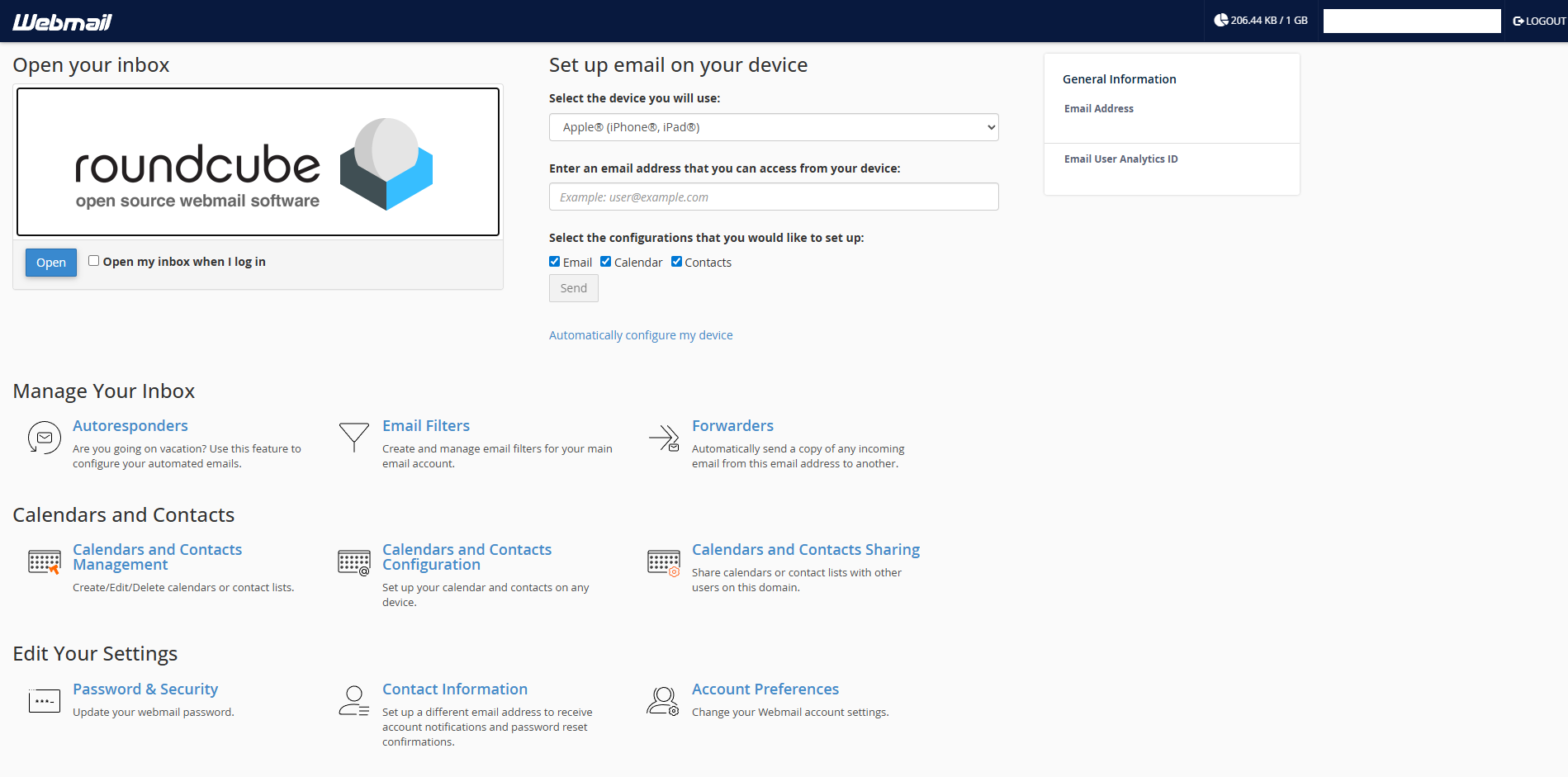Image resolution: width=1568 pixels, height=777 pixels.
Task: Click the Account Preferences user icon
Action: coord(663,701)
